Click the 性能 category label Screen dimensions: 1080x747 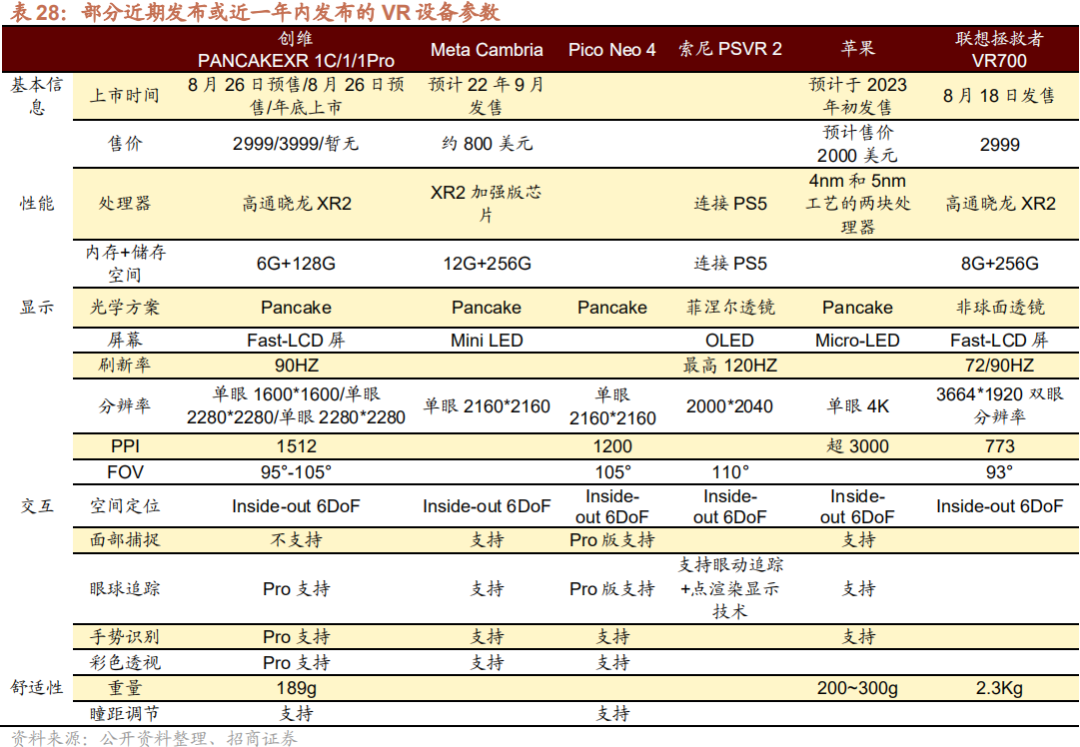pyautogui.click(x=37, y=203)
